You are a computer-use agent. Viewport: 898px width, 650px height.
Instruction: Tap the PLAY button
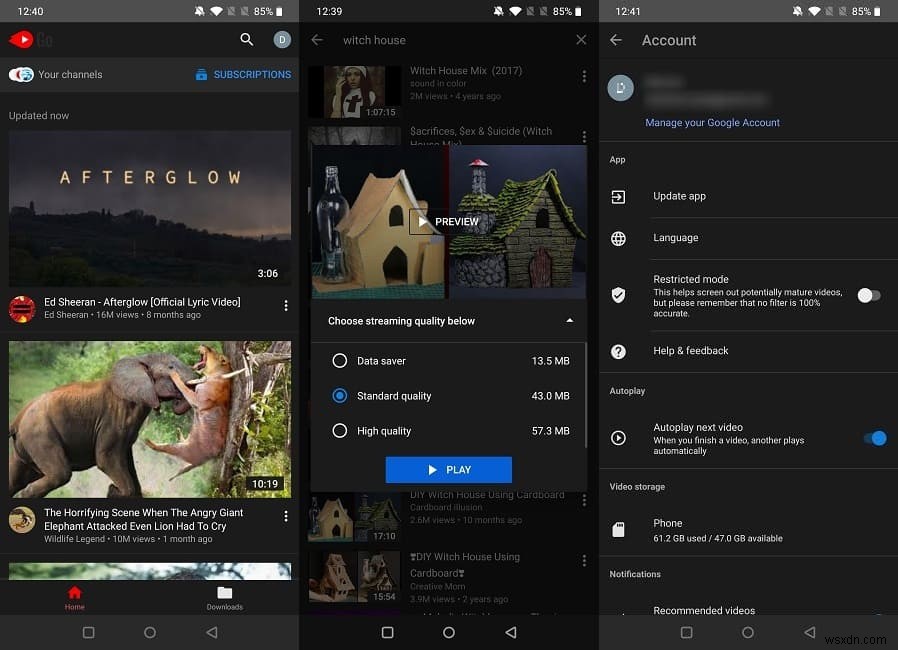pos(448,469)
